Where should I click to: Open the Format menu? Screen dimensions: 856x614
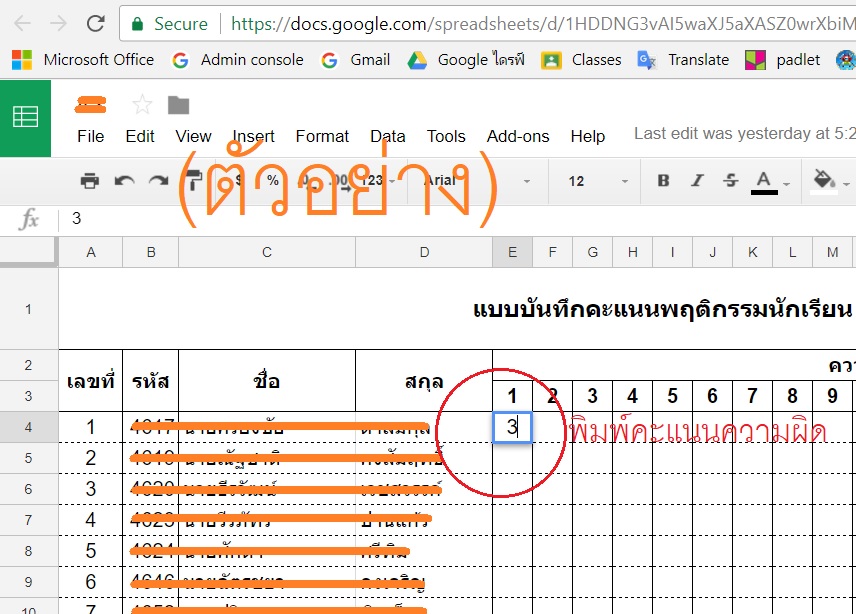pyautogui.click(x=322, y=136)
